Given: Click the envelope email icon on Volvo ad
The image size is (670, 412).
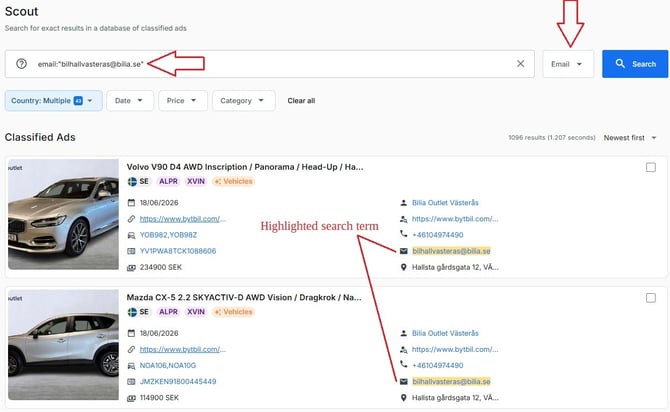Looking at the screenshot, I should 403,251.
